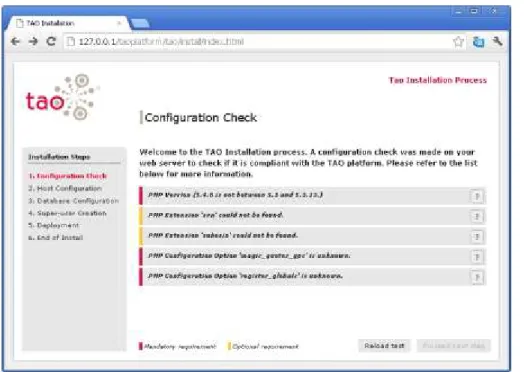This screenshot has height=372, width=524.
Task: Maximize the browser window
Action: [474, 11]
